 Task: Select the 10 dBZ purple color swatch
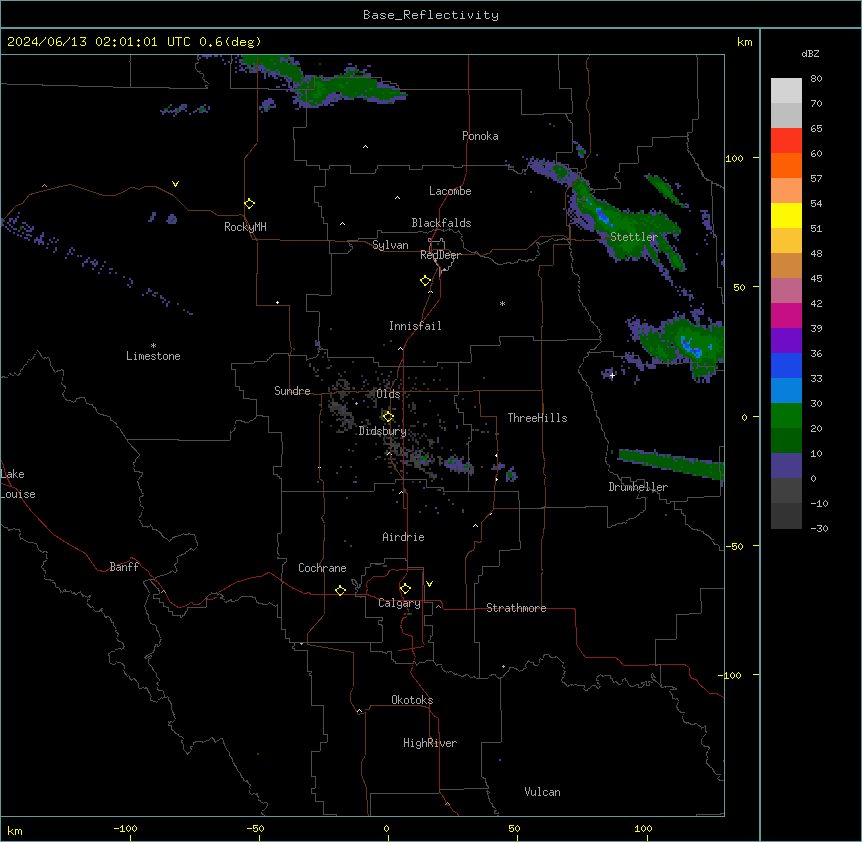click(x=786, y=466)
